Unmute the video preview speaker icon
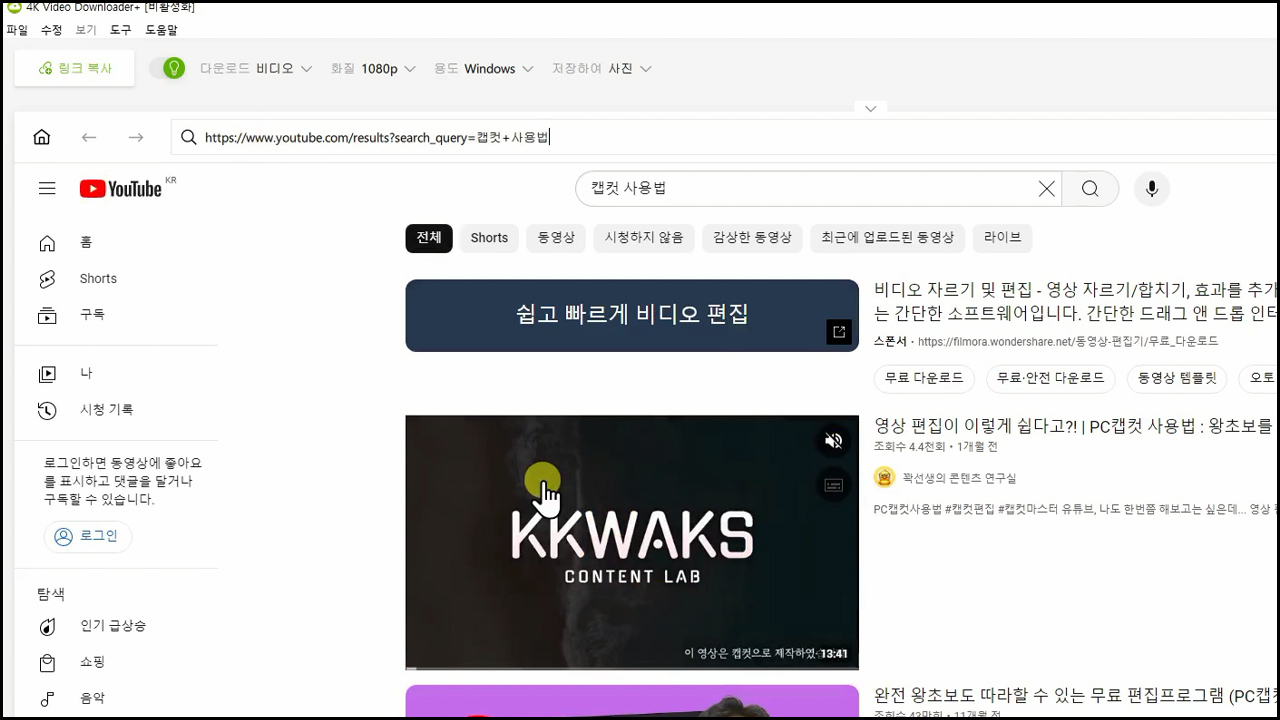Screen dimensions: 1280x720 point(833,441)
